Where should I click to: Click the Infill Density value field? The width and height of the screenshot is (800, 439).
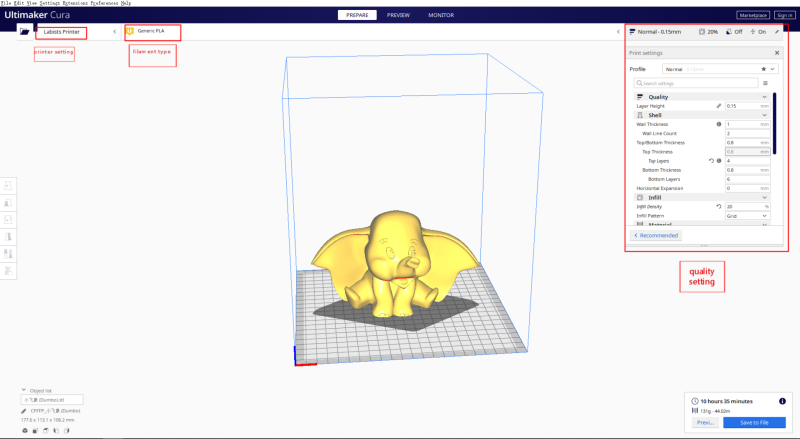coord(747,207)
